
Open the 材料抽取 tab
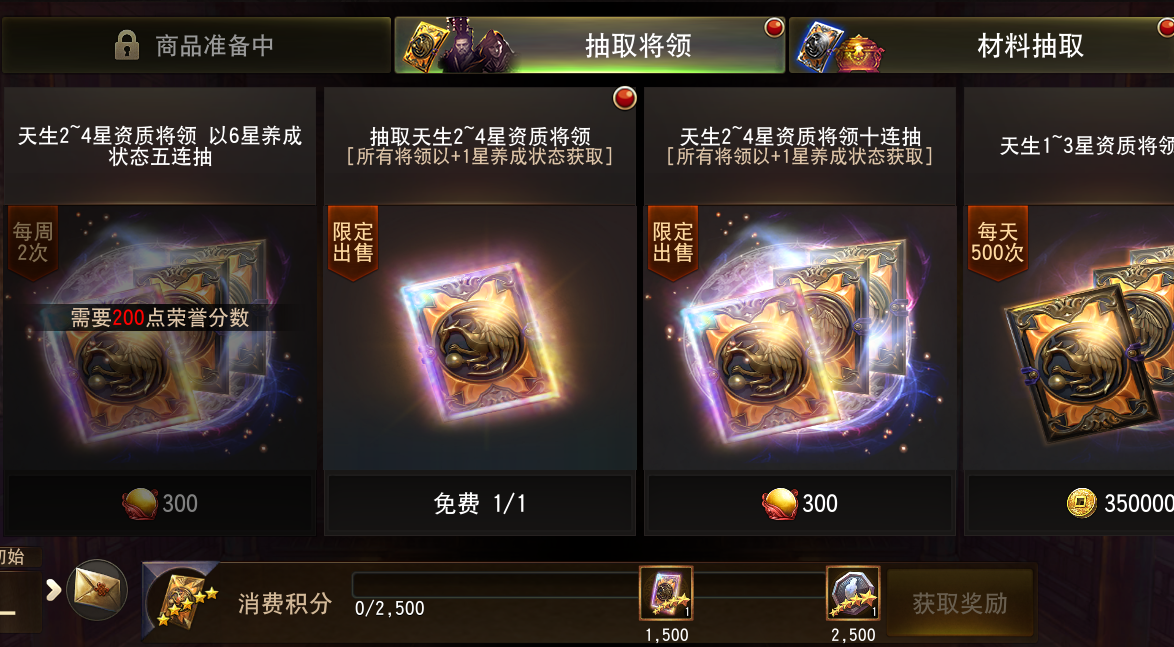[x=982, y=46]
